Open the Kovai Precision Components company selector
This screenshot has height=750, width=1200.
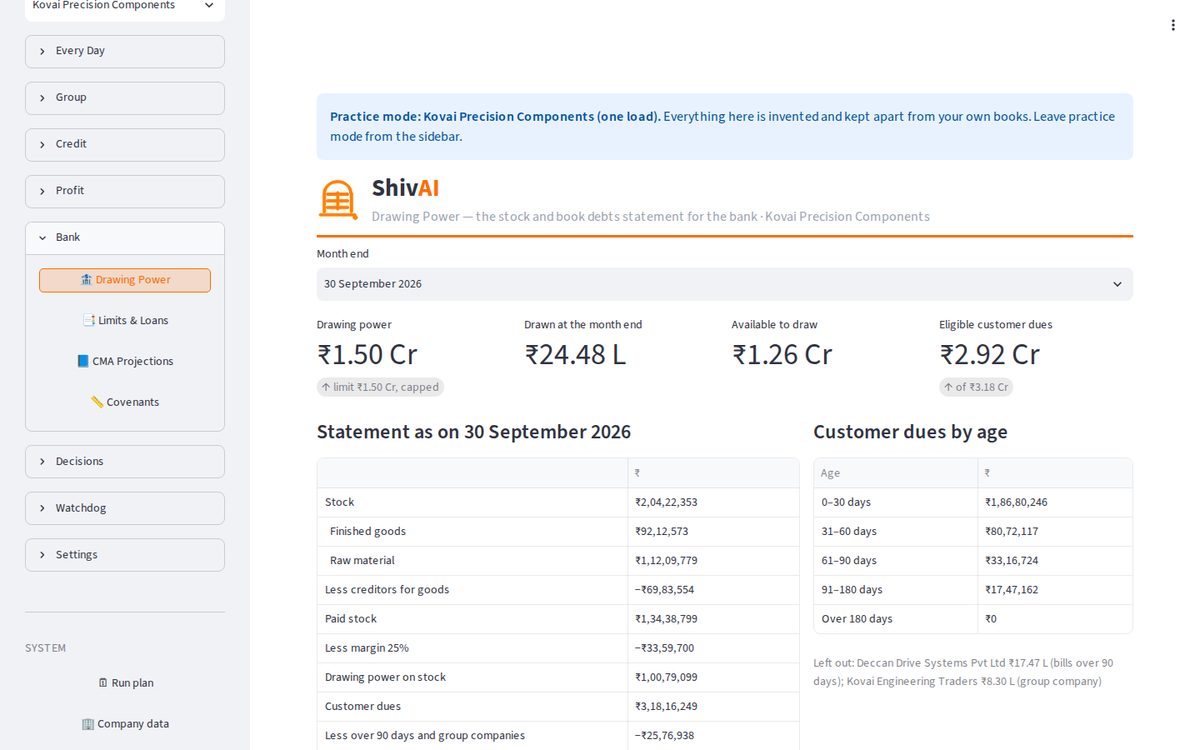point(125,6)
